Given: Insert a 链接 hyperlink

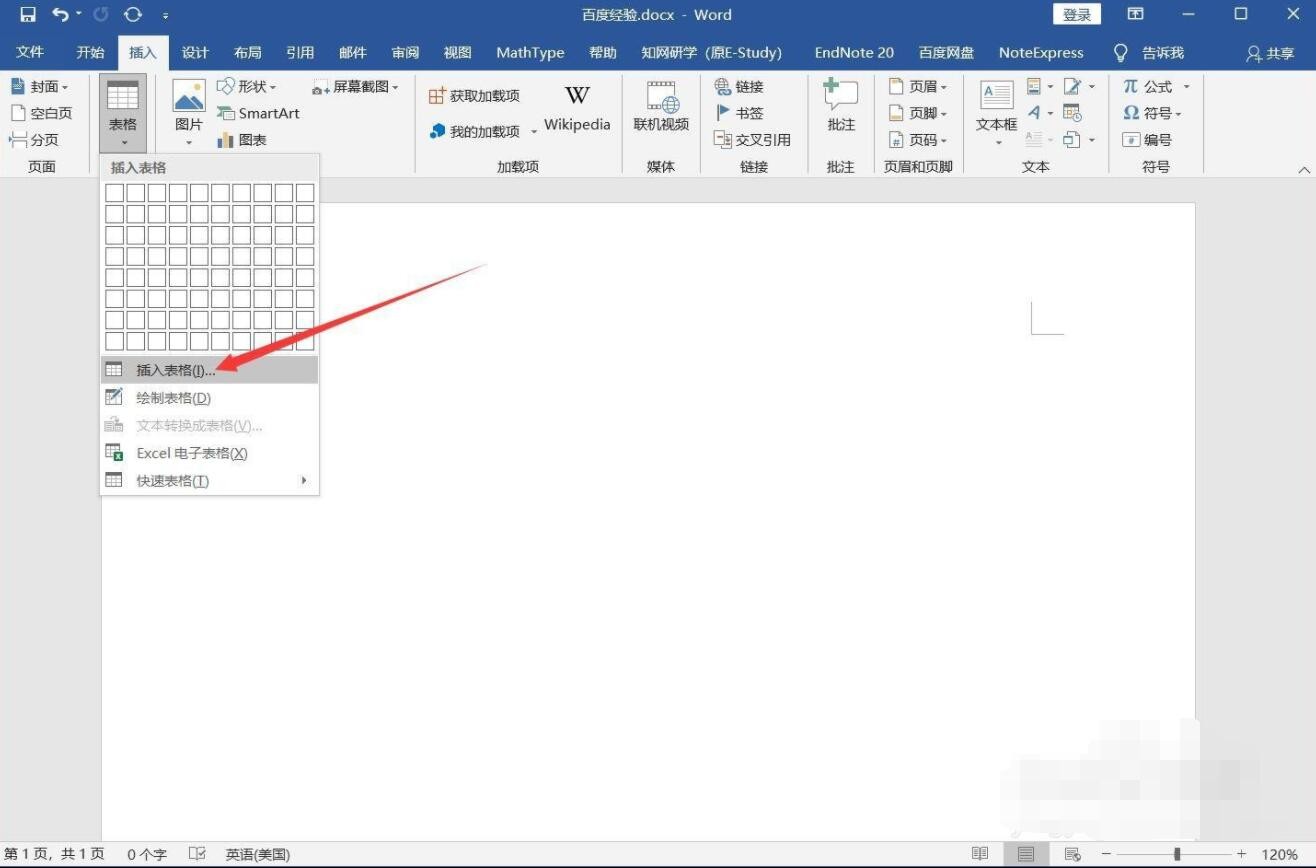Looking at the screenshot, I should click(739, 86).
